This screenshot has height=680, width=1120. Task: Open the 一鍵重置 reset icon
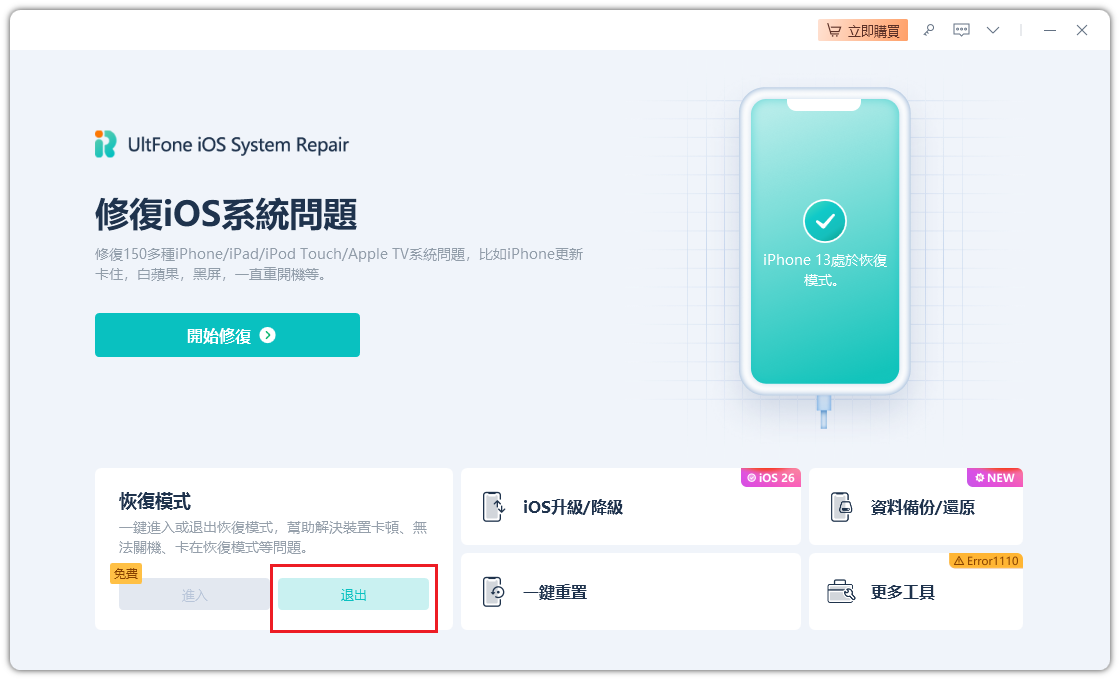tap(494, 591)
